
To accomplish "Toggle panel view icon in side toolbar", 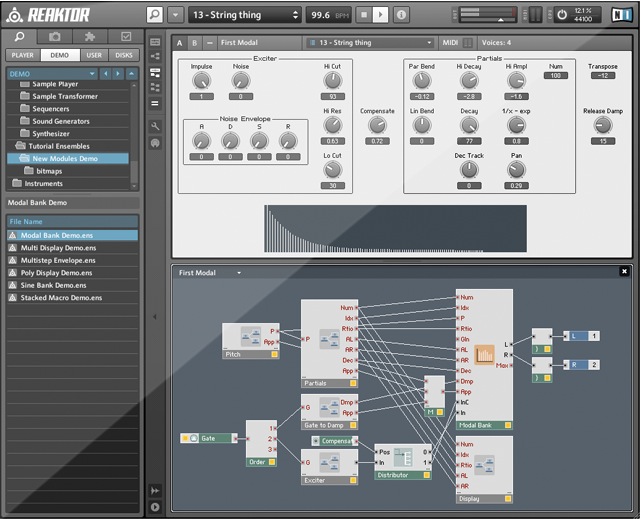I will click(155, 42).
